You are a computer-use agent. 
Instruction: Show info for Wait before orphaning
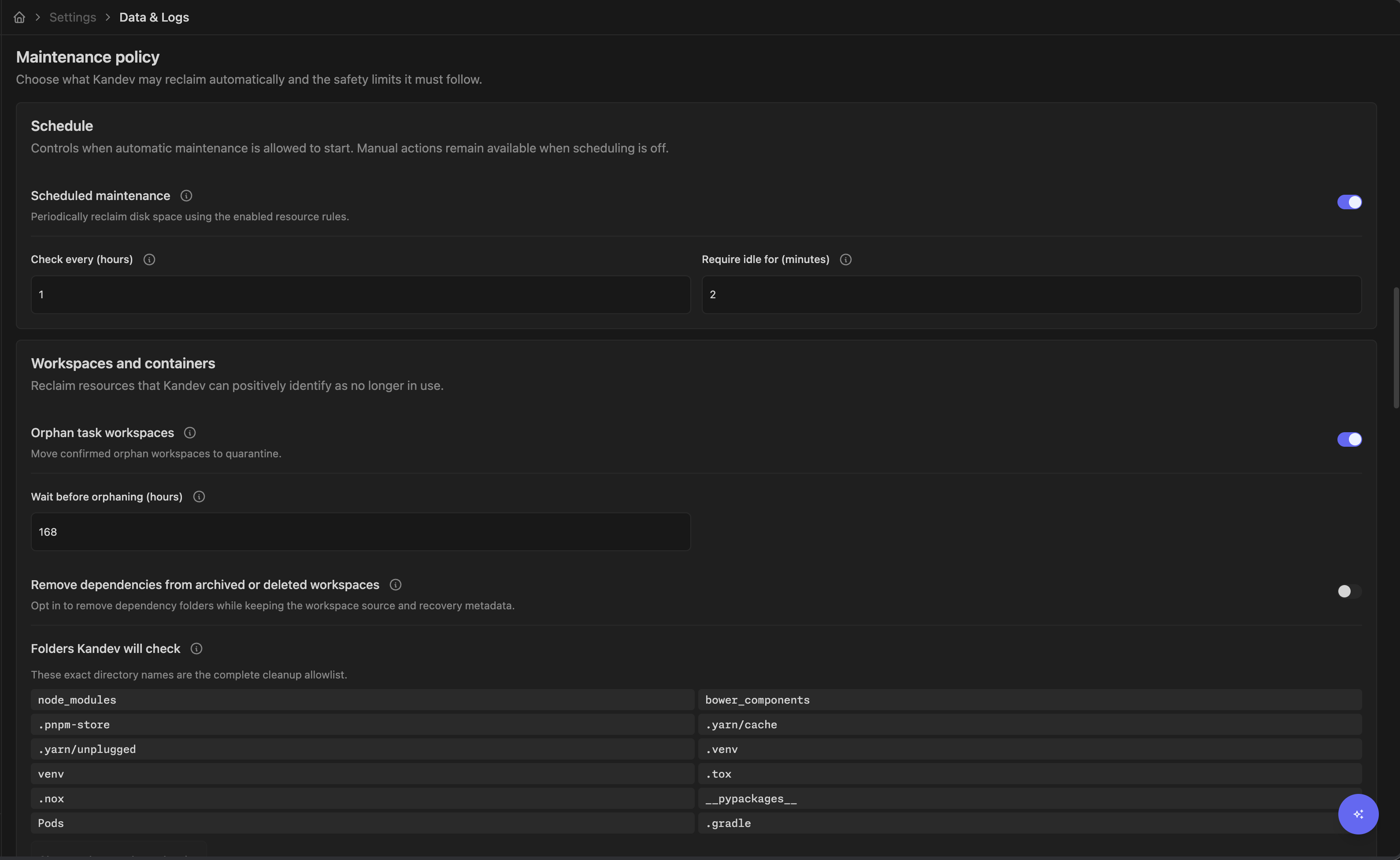[199, 497]
